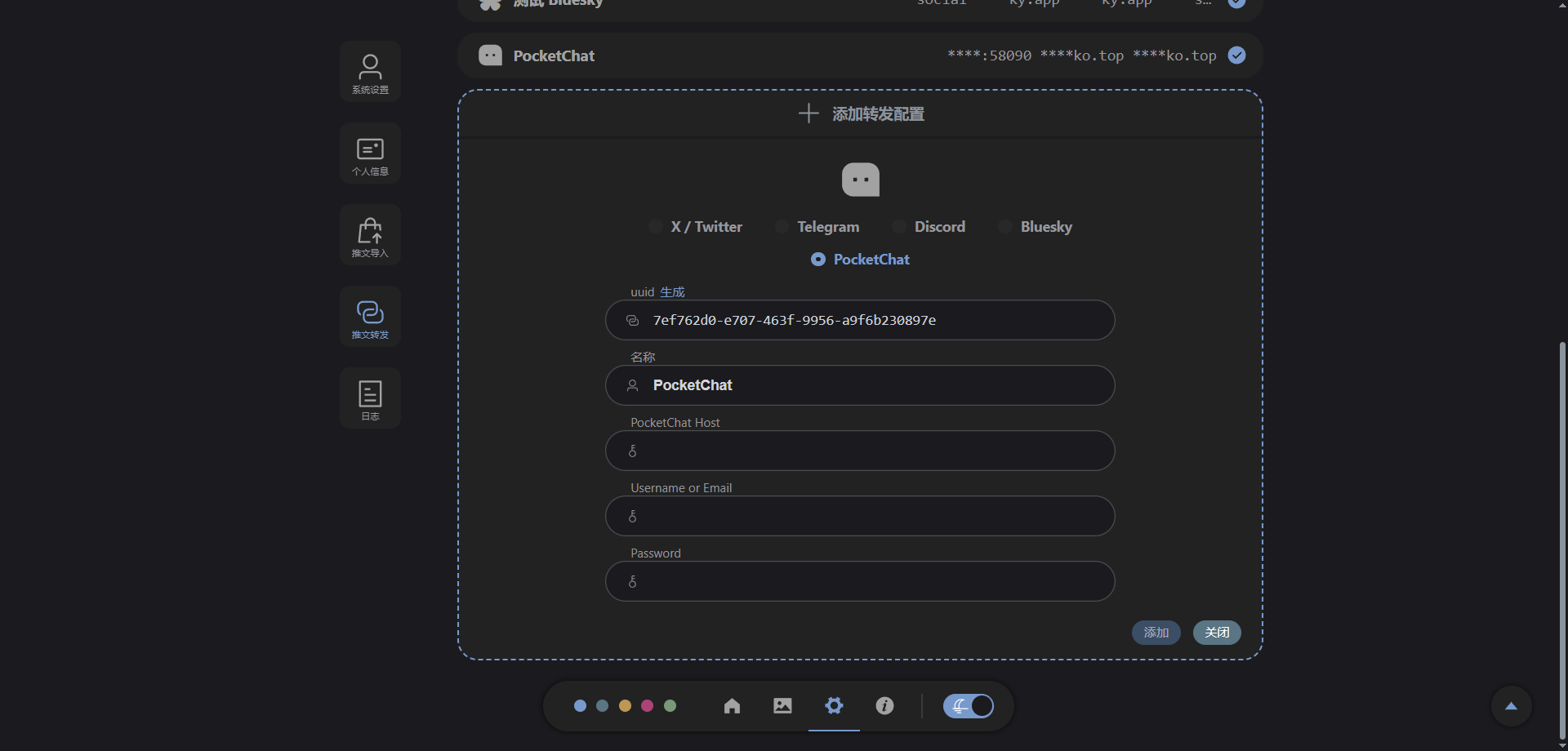
Task: Open the 推文导入 sidebar section
Action: click(370, 235)
